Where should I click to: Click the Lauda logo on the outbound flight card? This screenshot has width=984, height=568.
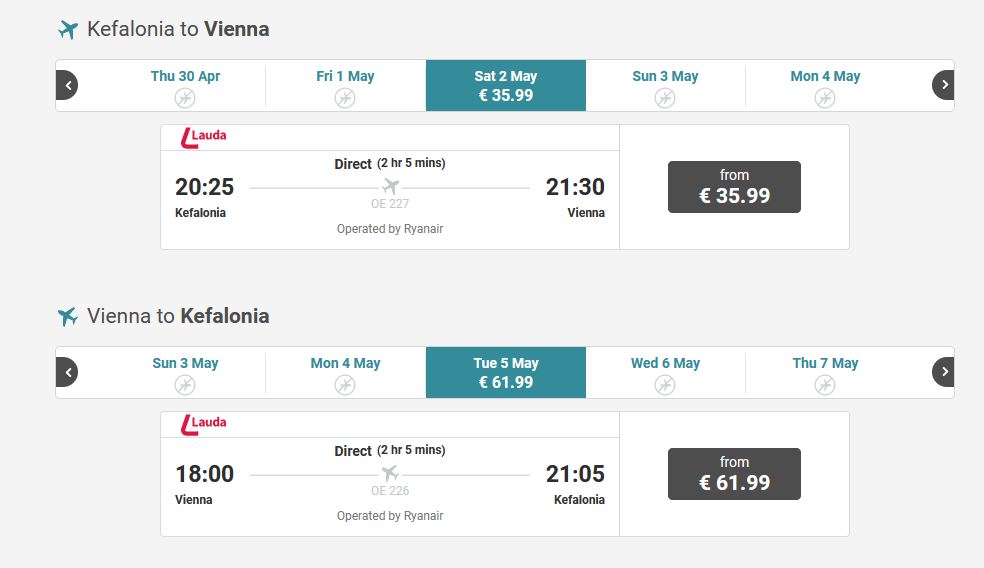(x=203, y=137)
